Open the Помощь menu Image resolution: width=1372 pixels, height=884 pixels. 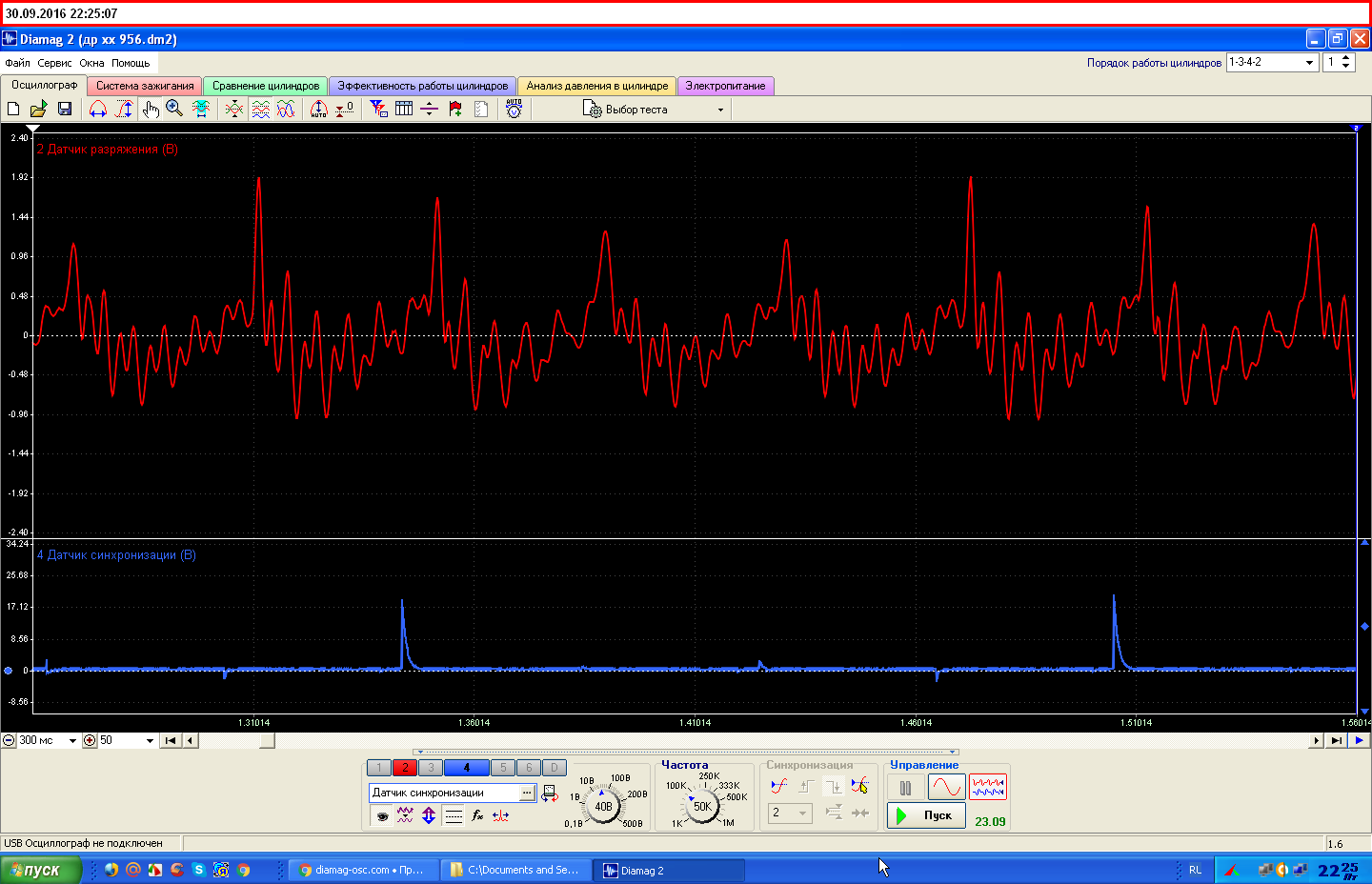click(131, 63)
